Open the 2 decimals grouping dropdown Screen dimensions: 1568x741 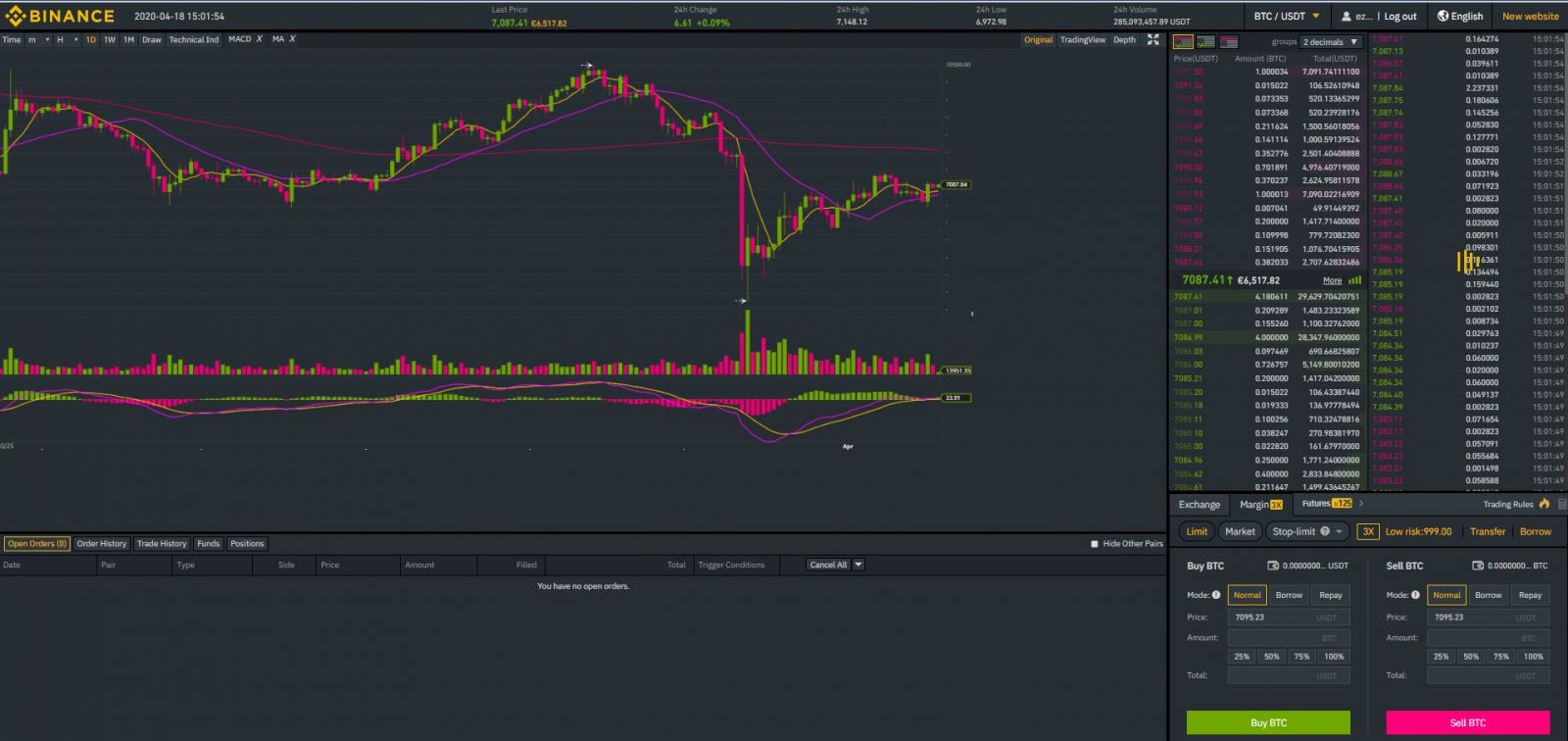[1331, 42]
